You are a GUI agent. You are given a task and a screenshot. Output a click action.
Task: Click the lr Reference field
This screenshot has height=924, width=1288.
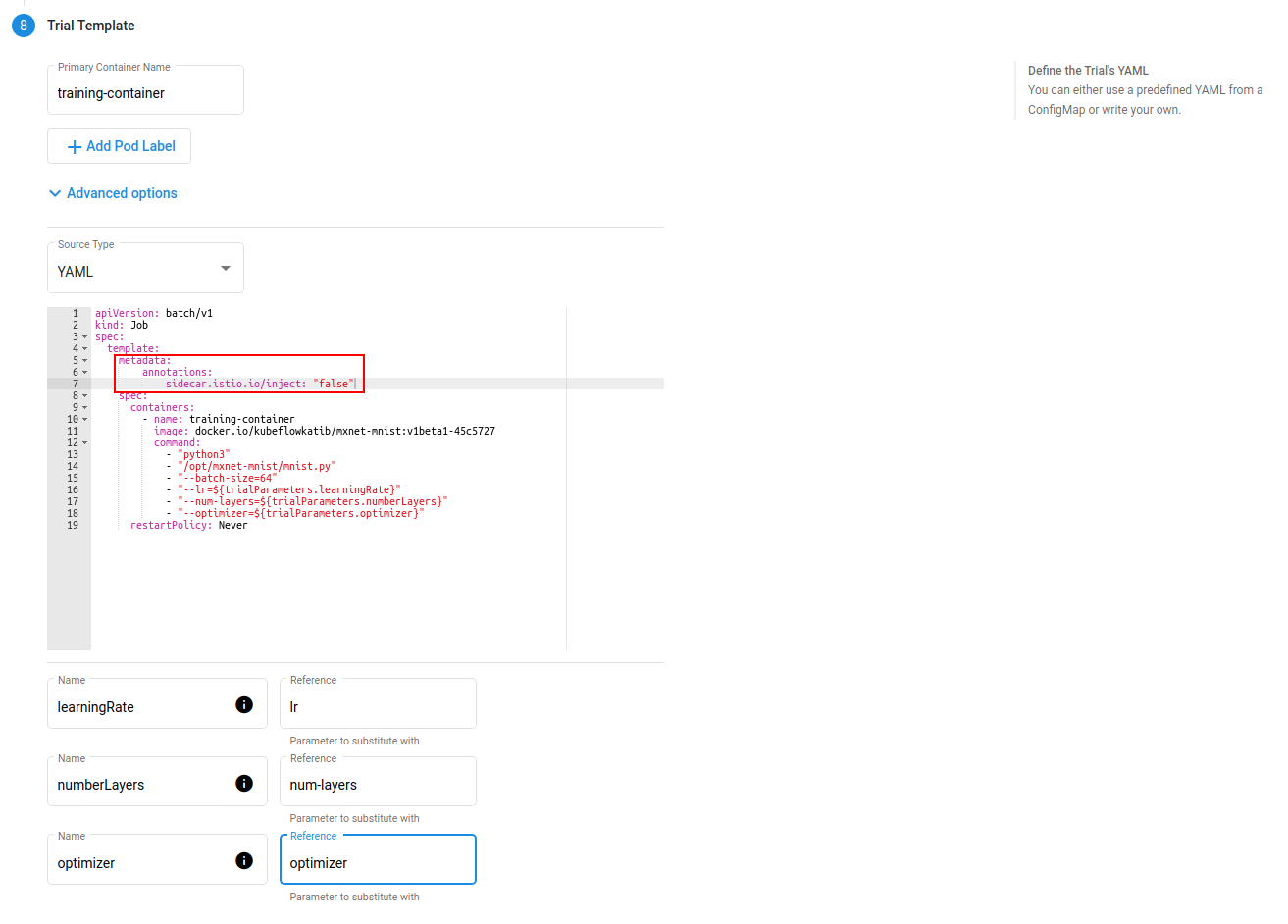tap(378, 703)
